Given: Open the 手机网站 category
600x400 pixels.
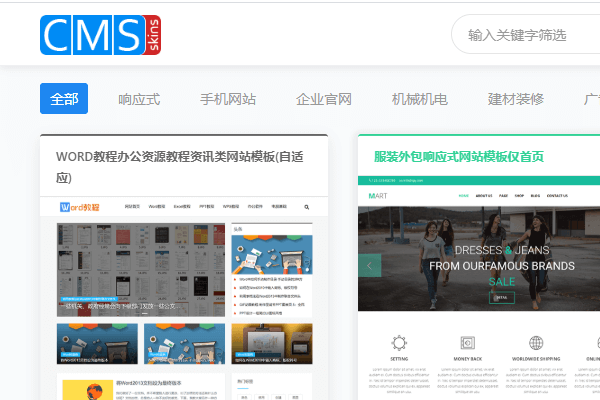Looking at the screenshot, I should click(228, 100).
